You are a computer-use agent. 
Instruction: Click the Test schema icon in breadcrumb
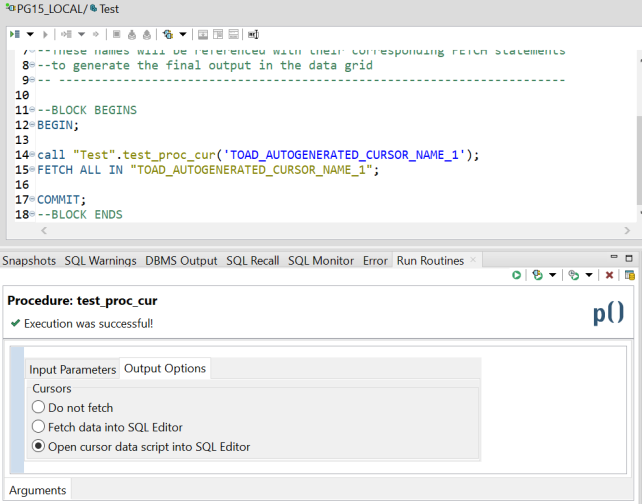coord(93,8)
